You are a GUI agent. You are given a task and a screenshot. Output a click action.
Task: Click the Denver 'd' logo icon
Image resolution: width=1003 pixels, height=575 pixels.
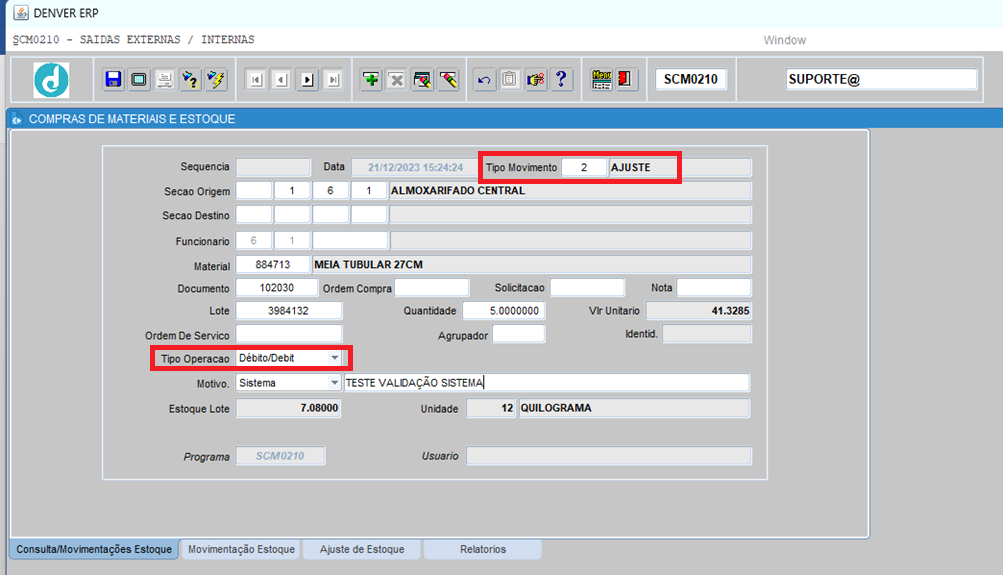pos(51,80)
